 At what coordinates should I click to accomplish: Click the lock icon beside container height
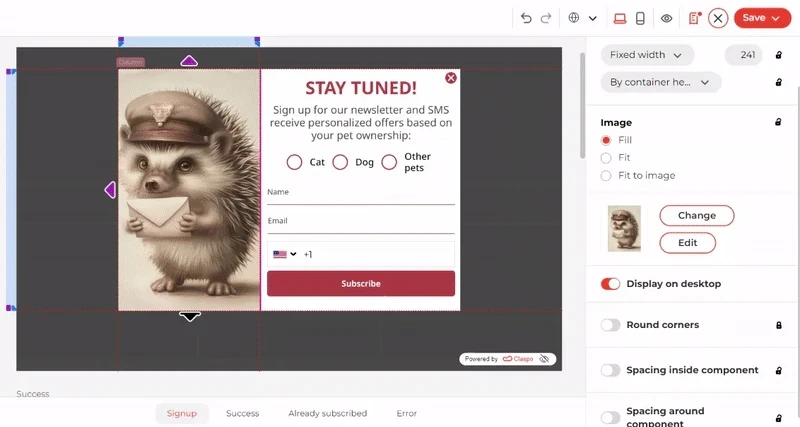coord(779,82)
